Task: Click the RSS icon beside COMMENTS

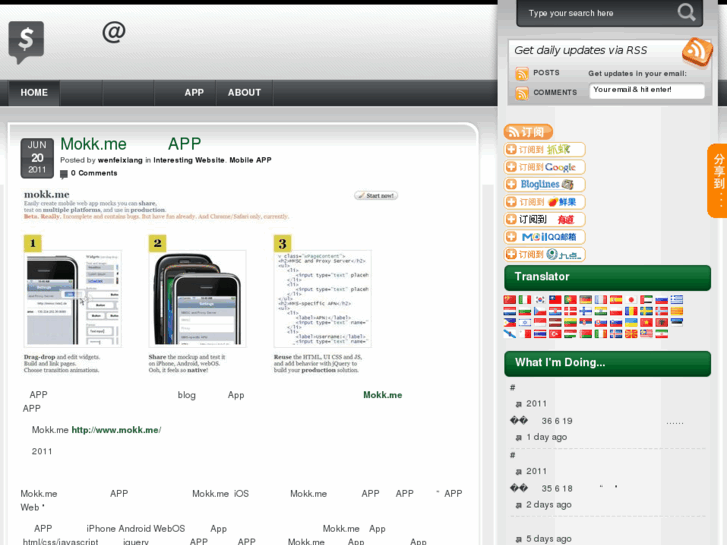Action: [x=522, y=93]
